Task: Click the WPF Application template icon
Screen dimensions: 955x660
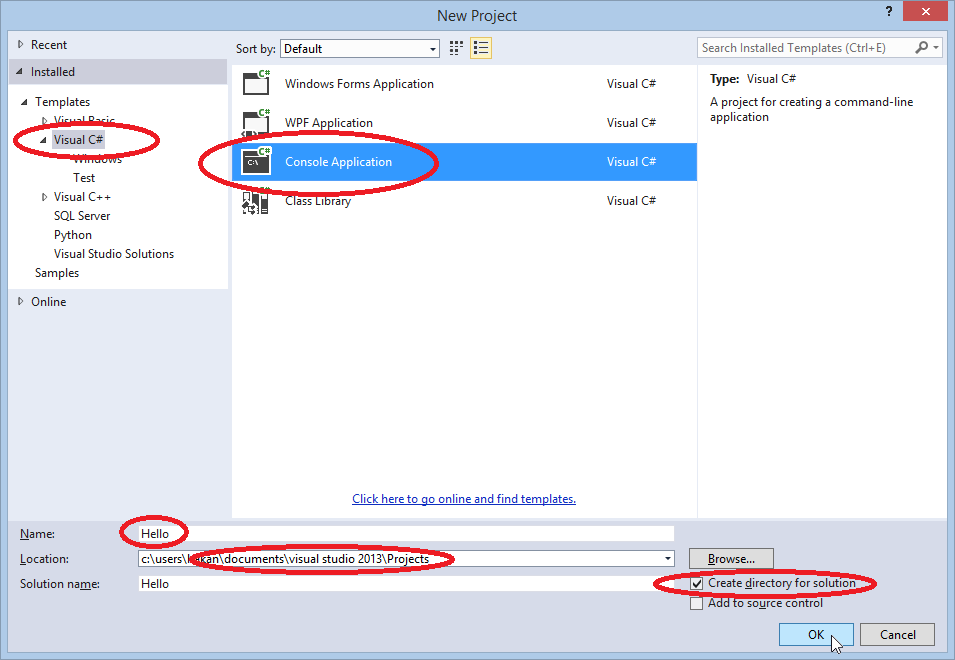Action: click(x=256, y=122)
